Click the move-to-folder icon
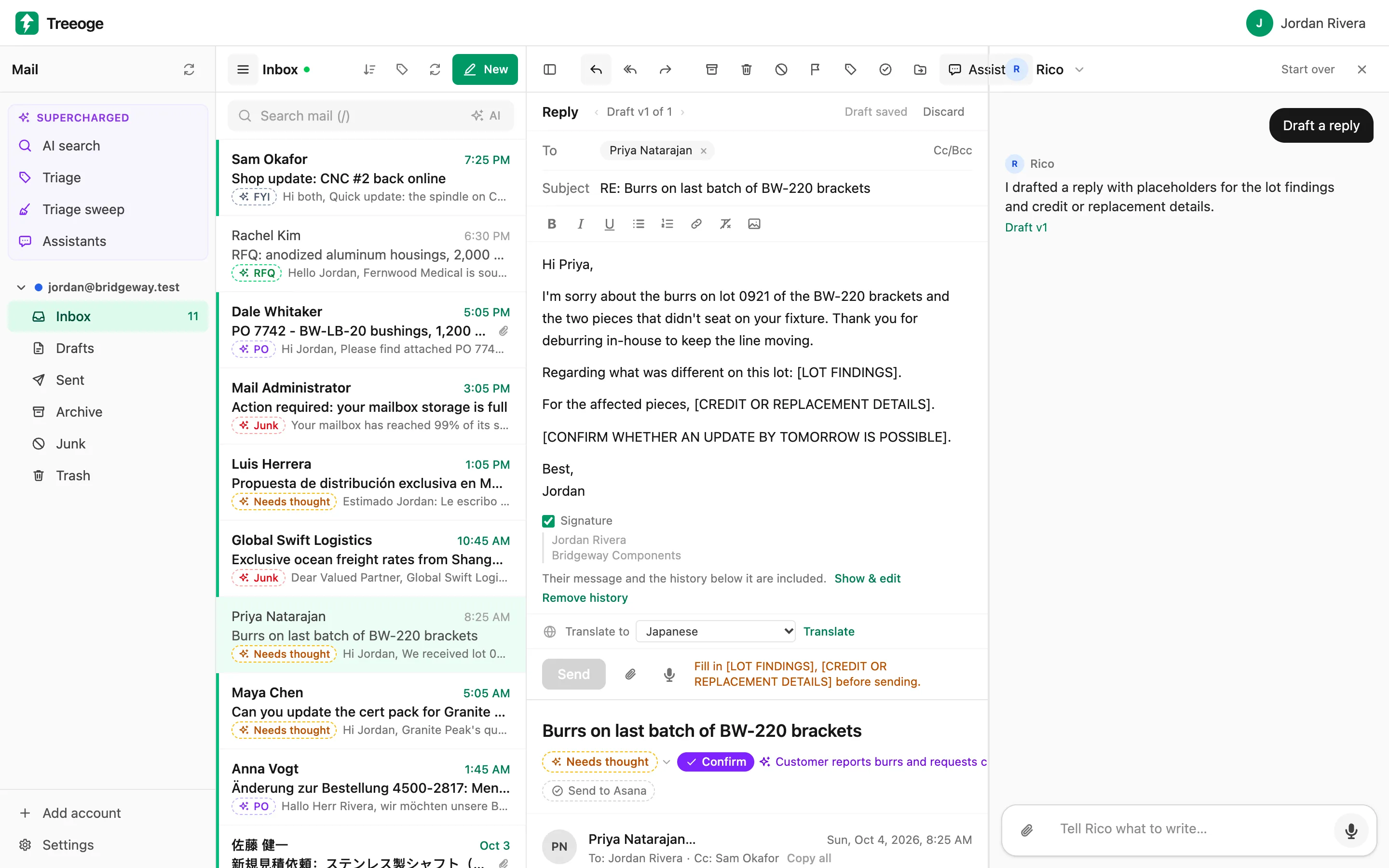The image size is (1389, 868). point(920,69)
